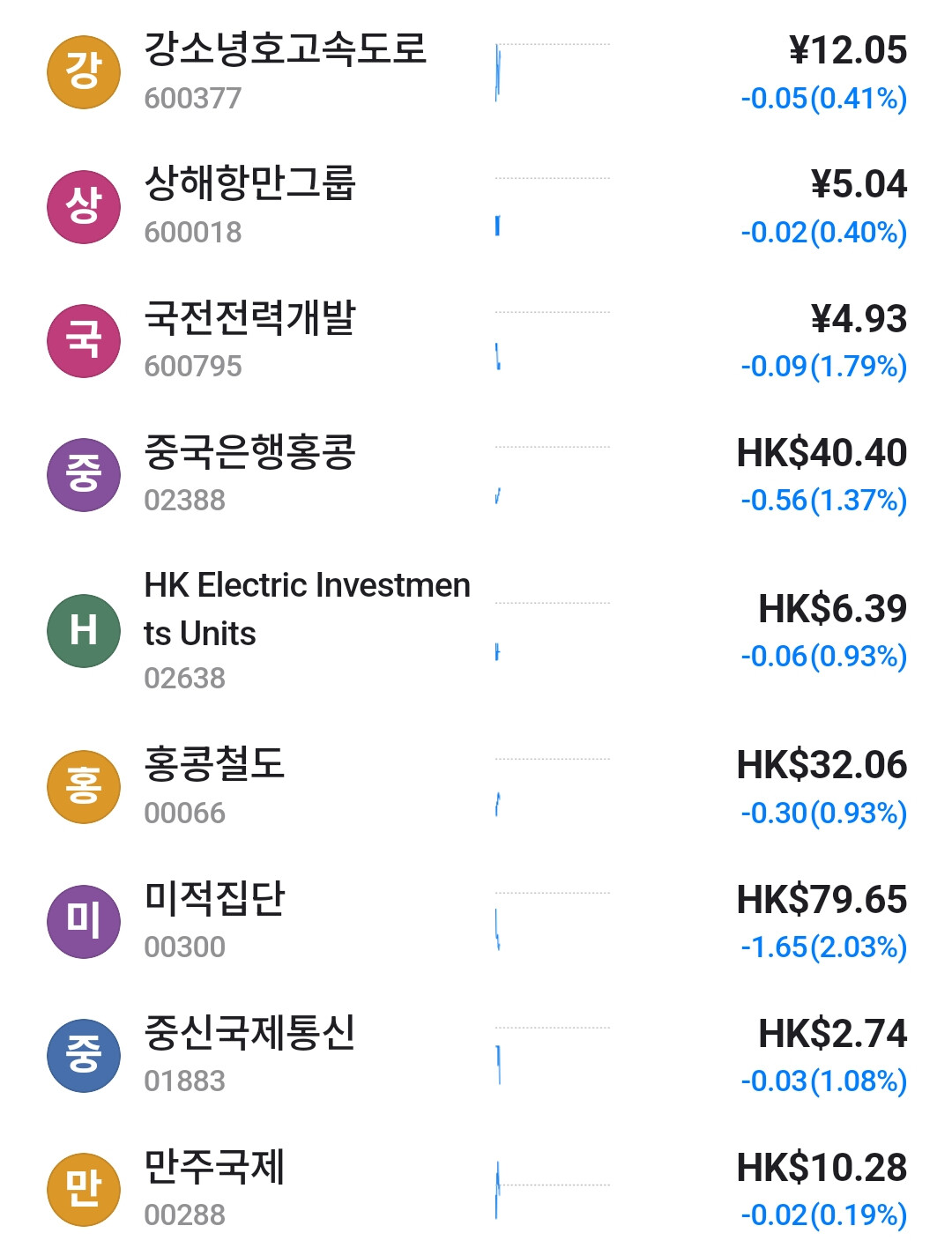Tap the purple 중 icon for 중국은행홍콩

click(84, 475)
